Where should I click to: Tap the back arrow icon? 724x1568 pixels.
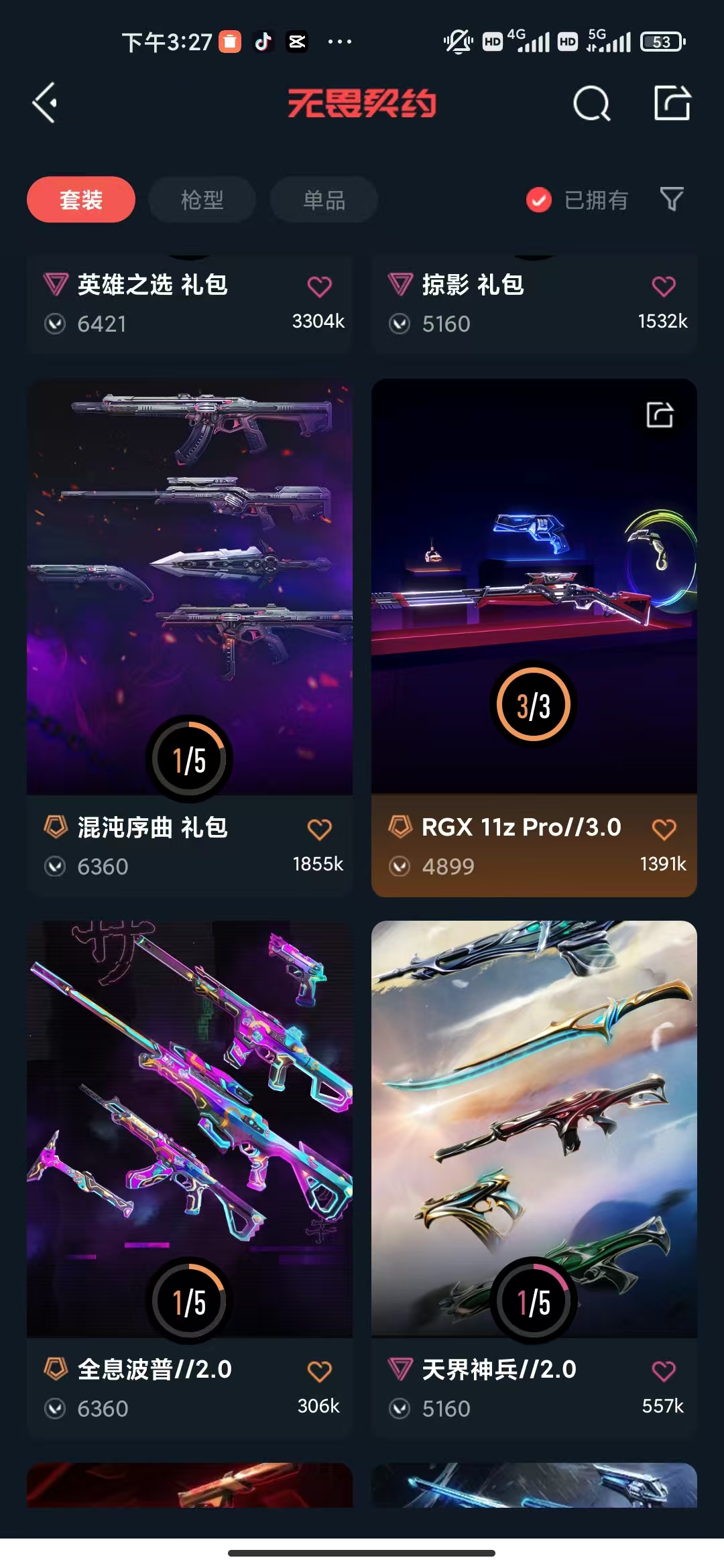coord(45,103)
